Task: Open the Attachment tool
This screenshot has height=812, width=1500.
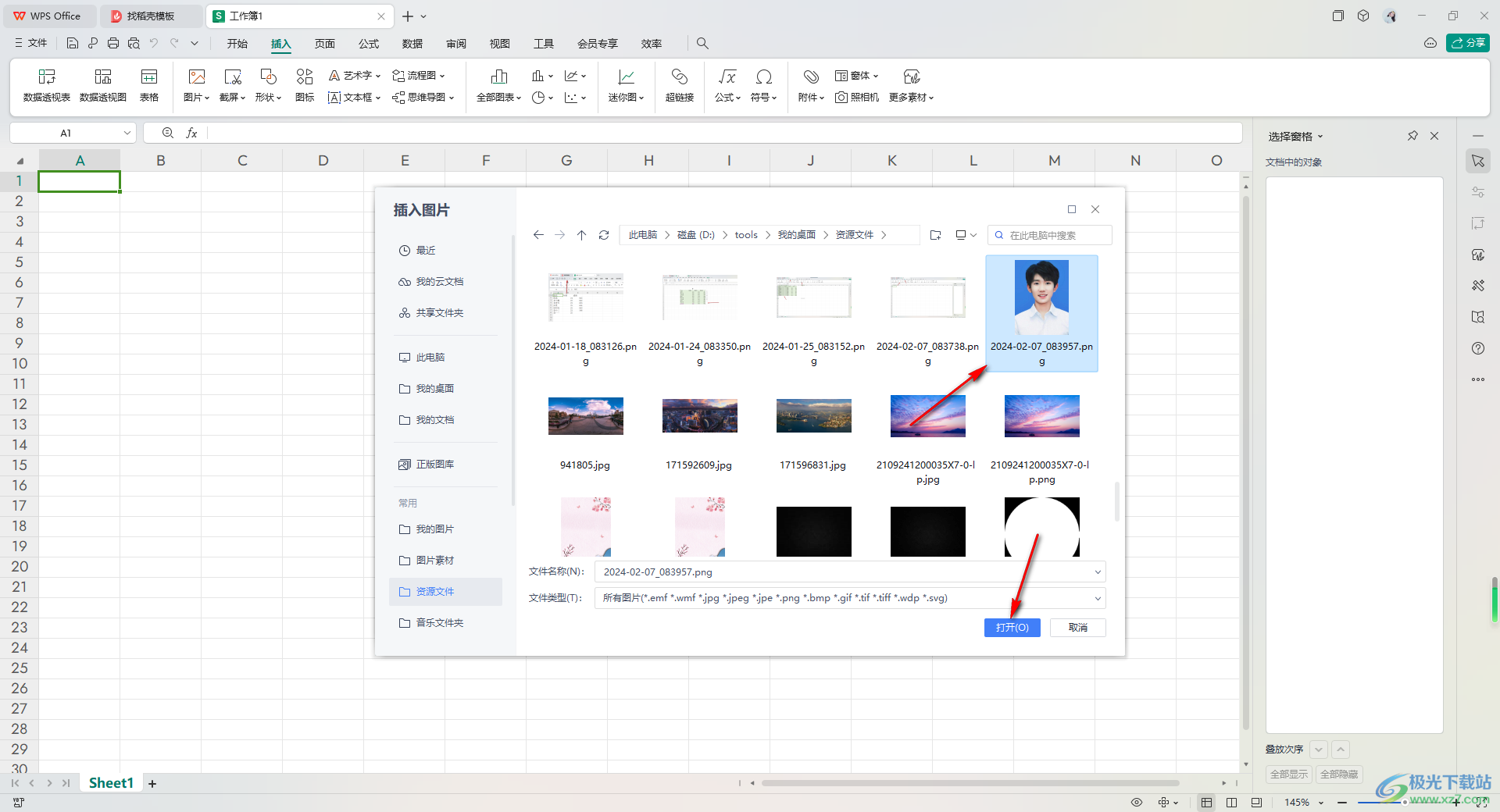Action: tap(811, 85)
